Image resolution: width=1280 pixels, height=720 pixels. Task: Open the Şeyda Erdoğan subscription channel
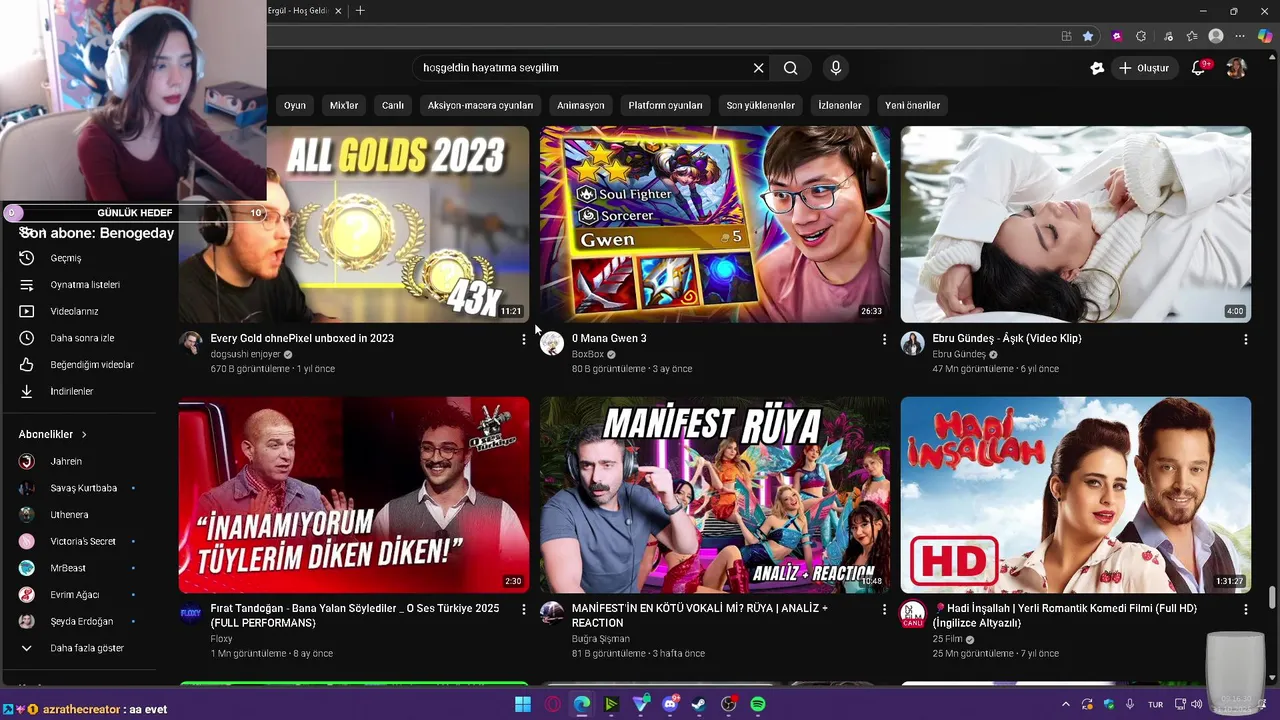click(x=82, y=621)
